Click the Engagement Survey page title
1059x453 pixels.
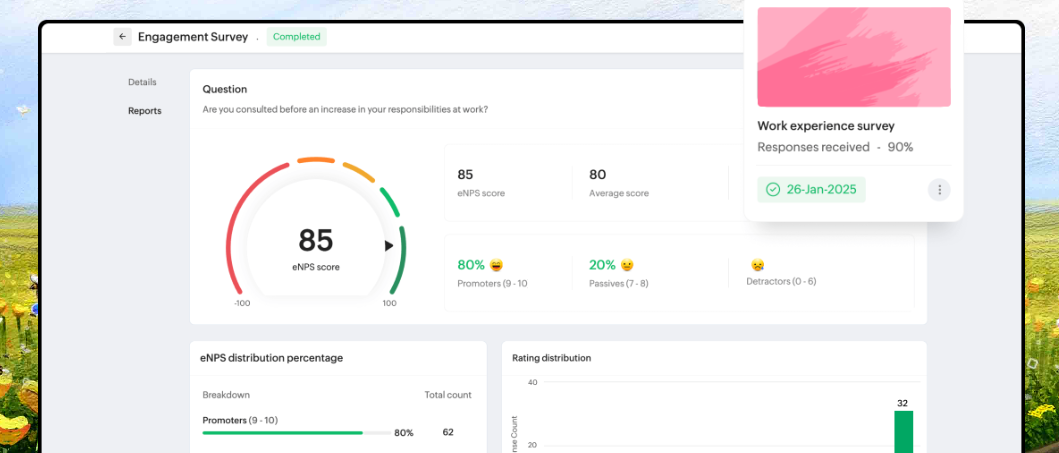192,37
